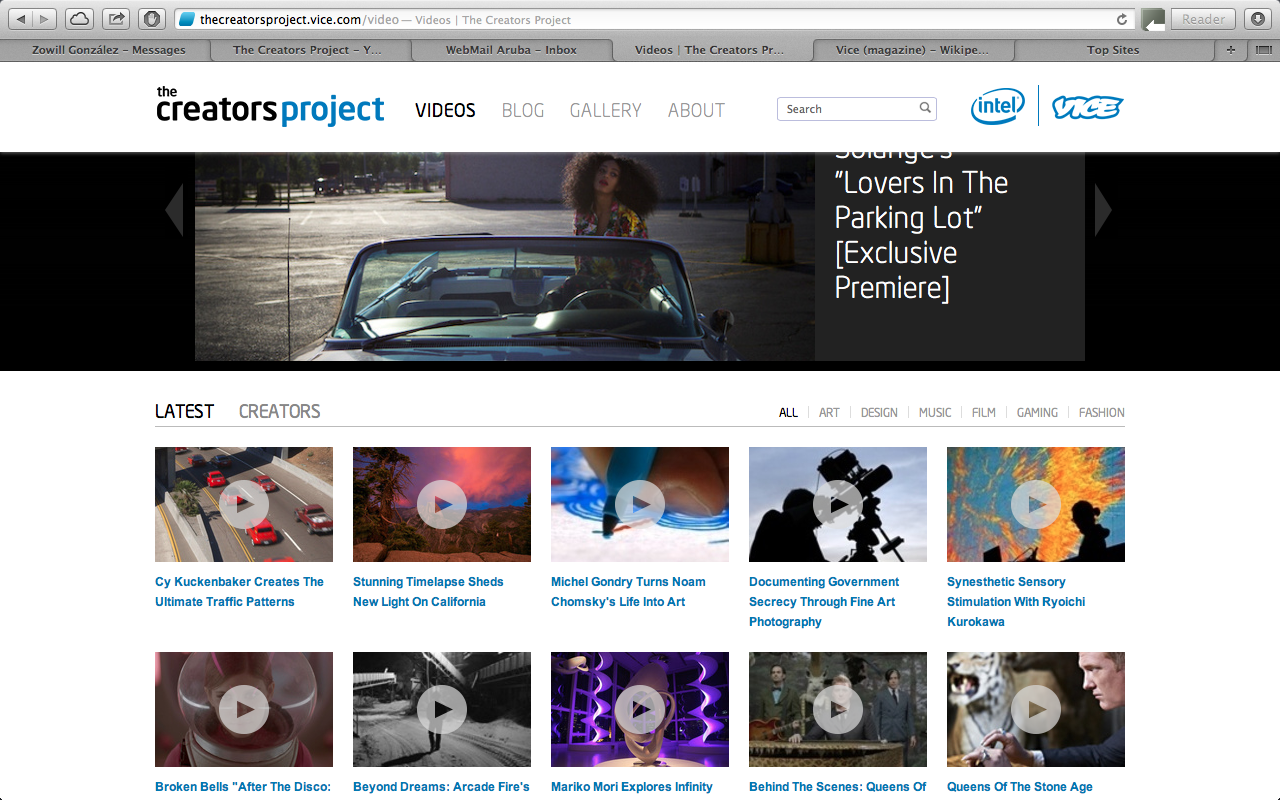This screenshot has height=800, width=1280.
Task: Open Stunning Timelapse Sheds title link
Action: pos(428,592)
